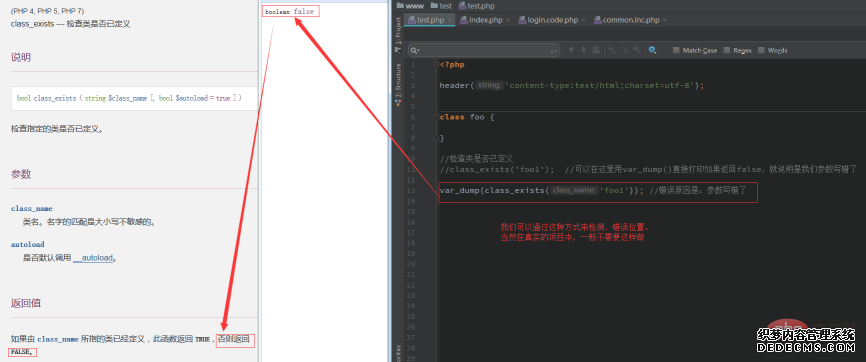The image size is (866, 362).
Task: Collapse the class foo code block
Action: [x=436, y=117]
